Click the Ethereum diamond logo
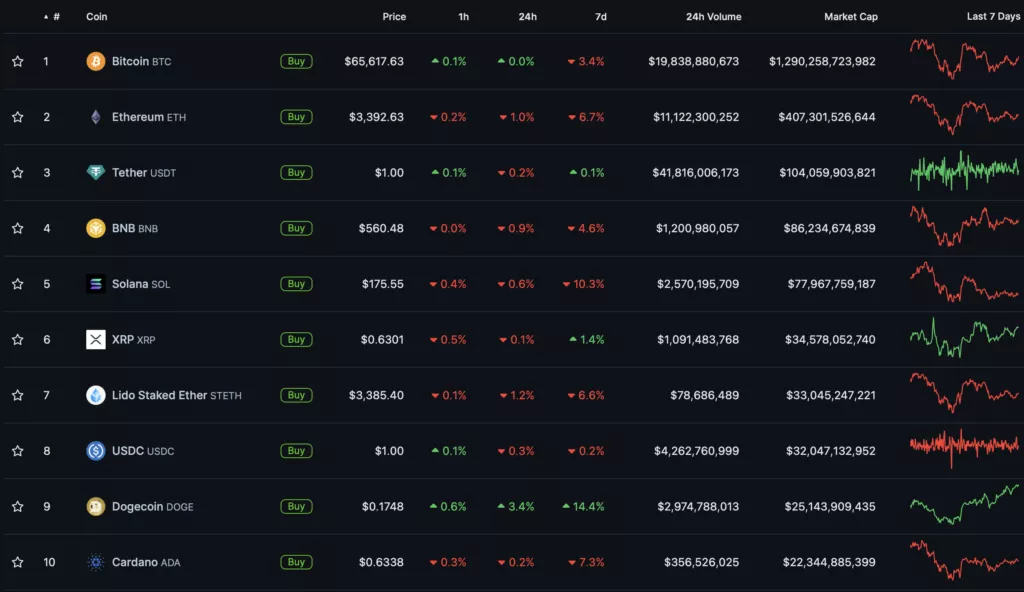Screen dimensions: 1024x592 pos(95,117)
